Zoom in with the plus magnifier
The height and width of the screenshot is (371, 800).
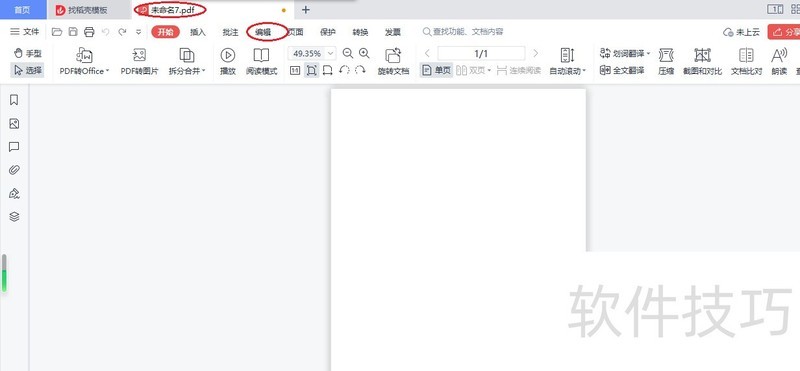coord(364,53)
